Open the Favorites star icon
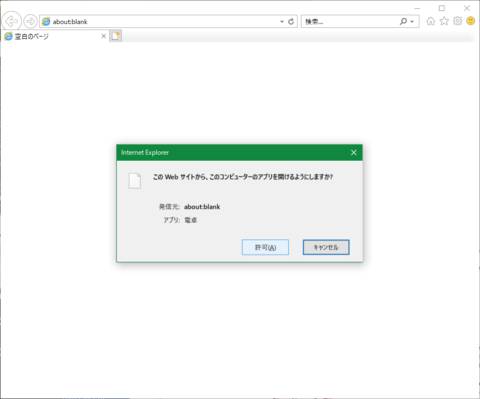The height and width of the screenshot is (399, 480). pos(444,21)
